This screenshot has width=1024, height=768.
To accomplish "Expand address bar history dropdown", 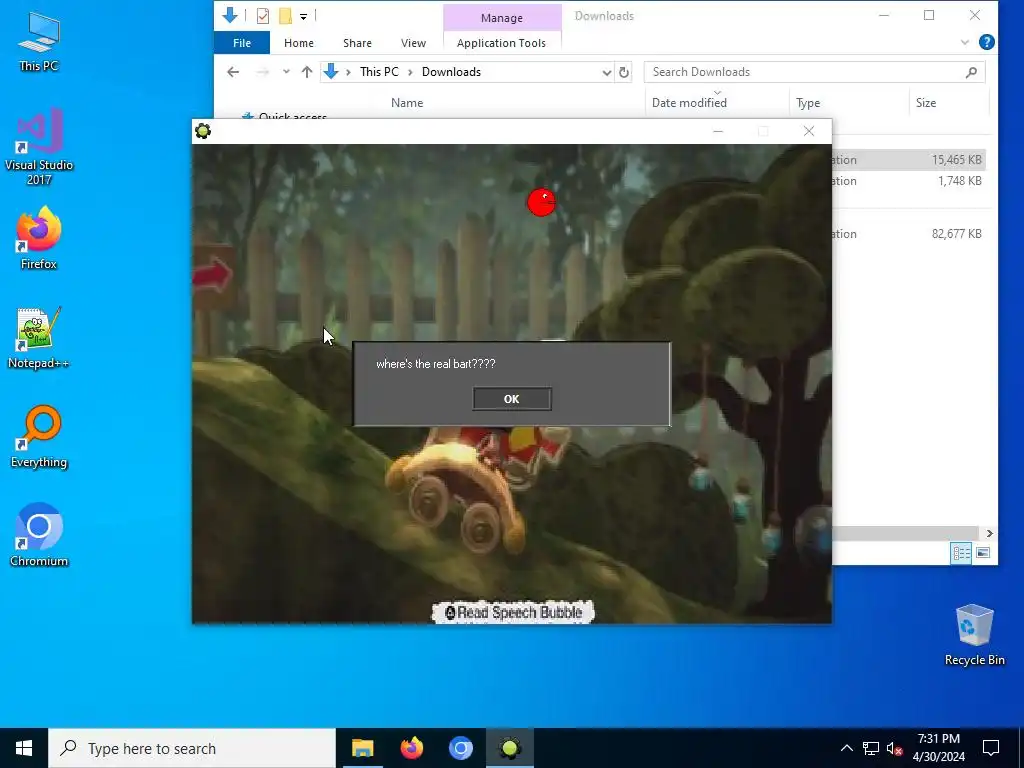I will tap(607, 72).
